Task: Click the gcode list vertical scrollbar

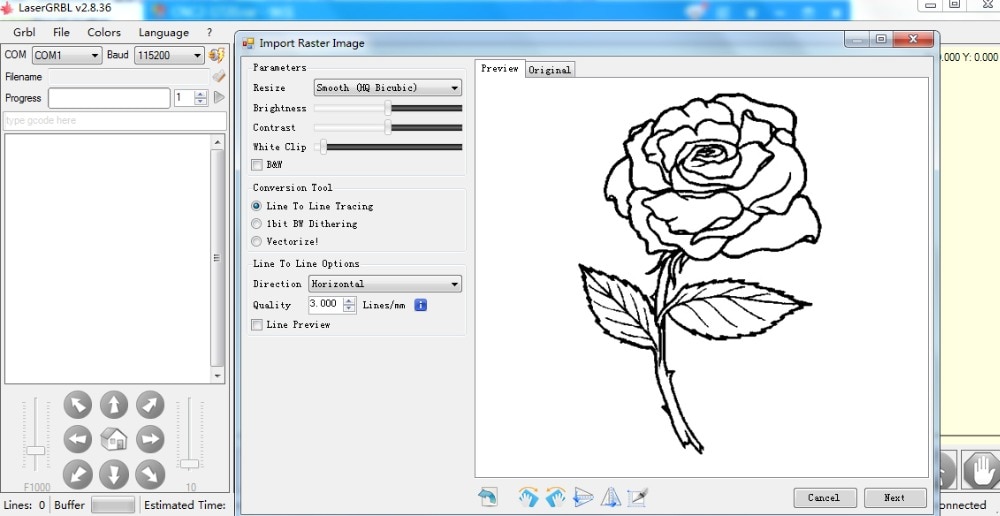Action: pos(217,258)
